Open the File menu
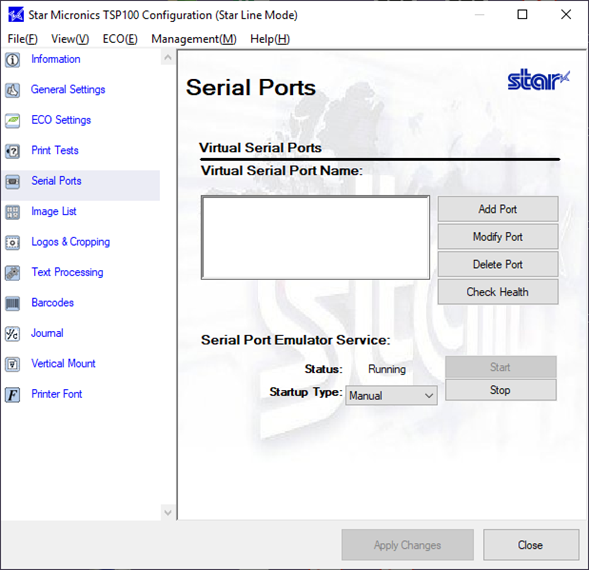 pyautogui.click(x=23, y=39)
